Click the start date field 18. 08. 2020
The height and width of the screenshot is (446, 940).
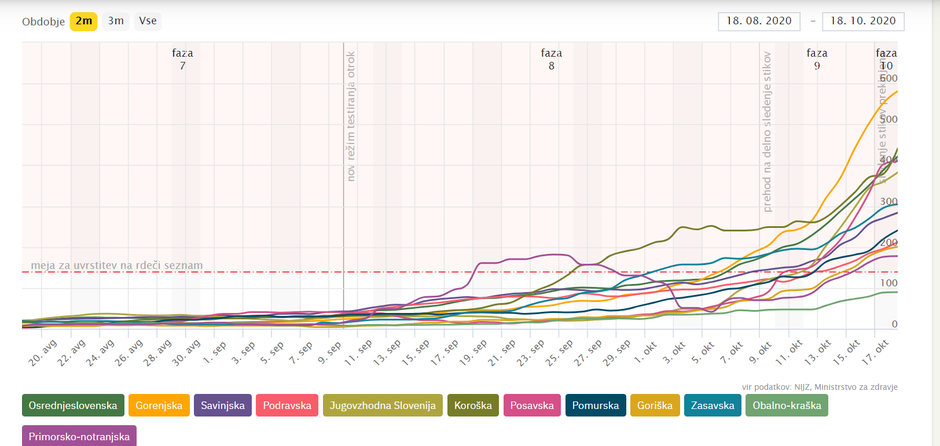click(x=759, y=22)
